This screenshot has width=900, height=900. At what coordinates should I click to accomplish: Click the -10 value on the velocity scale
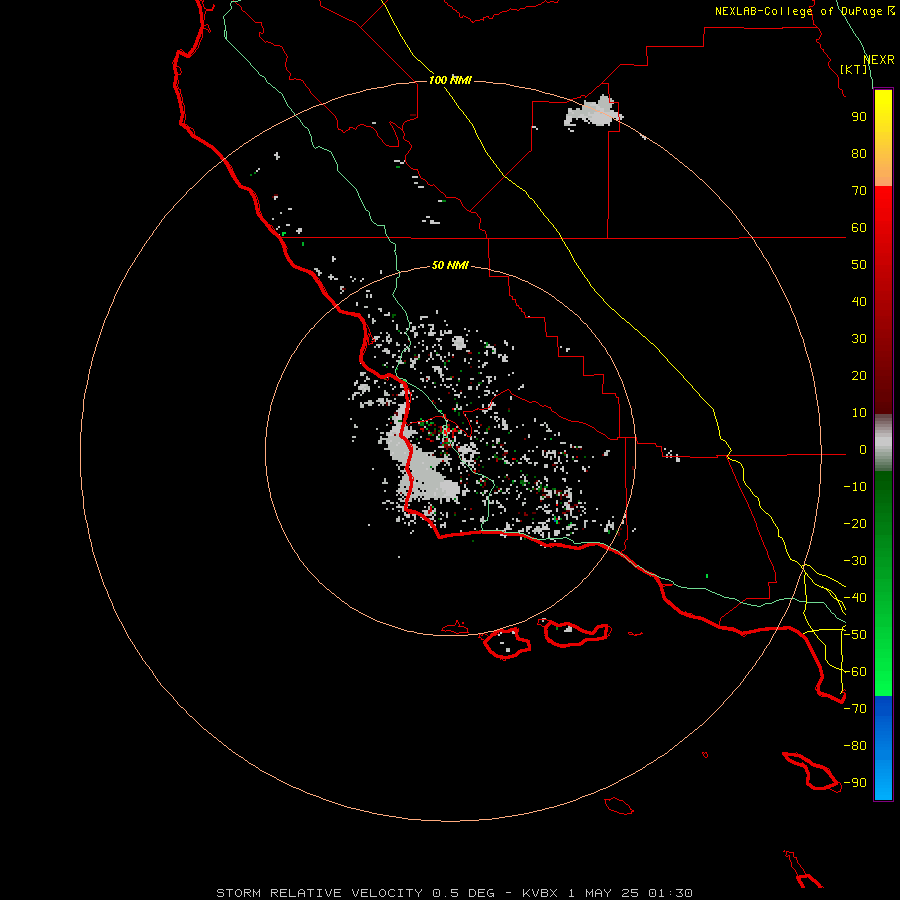(x=855, y=487)
